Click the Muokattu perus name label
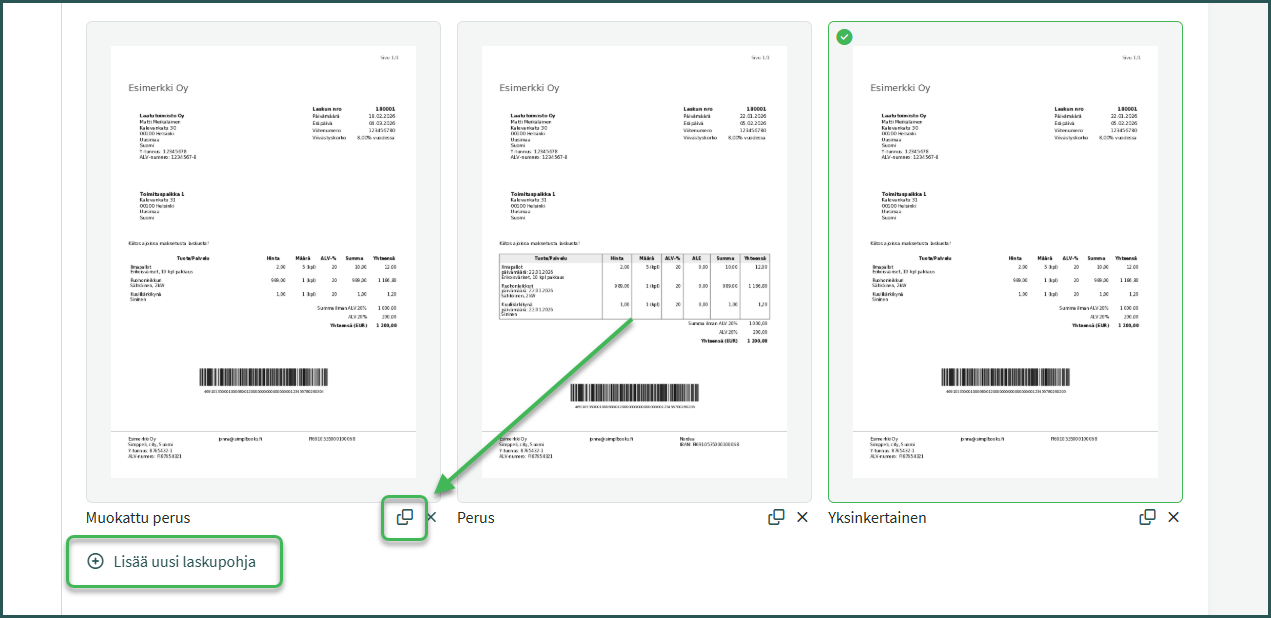This screenshot has height=618, width=1271. (138, 518)
